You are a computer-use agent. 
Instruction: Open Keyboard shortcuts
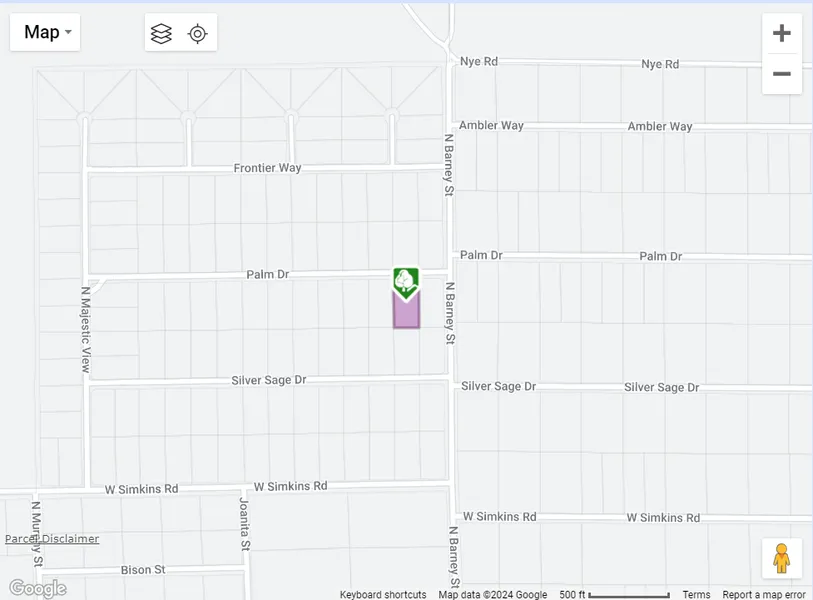click(x=383, y=595)
